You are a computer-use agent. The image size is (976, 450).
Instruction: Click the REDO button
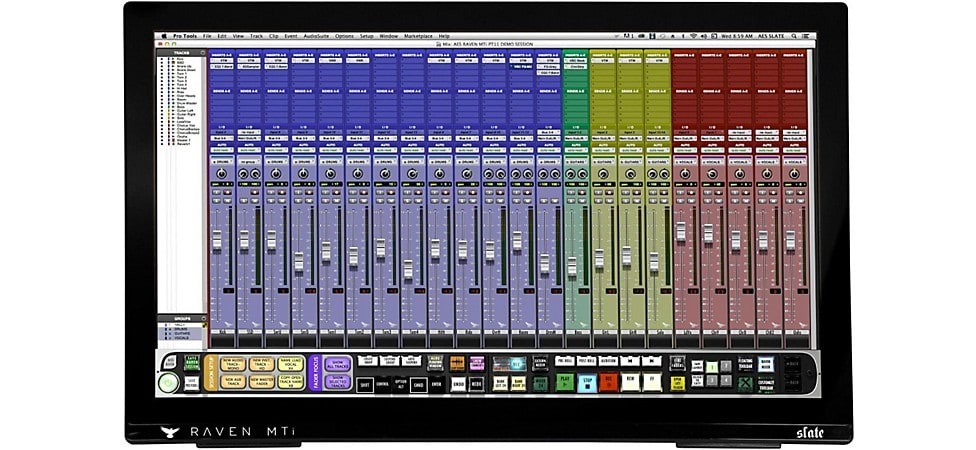point(476,384)
